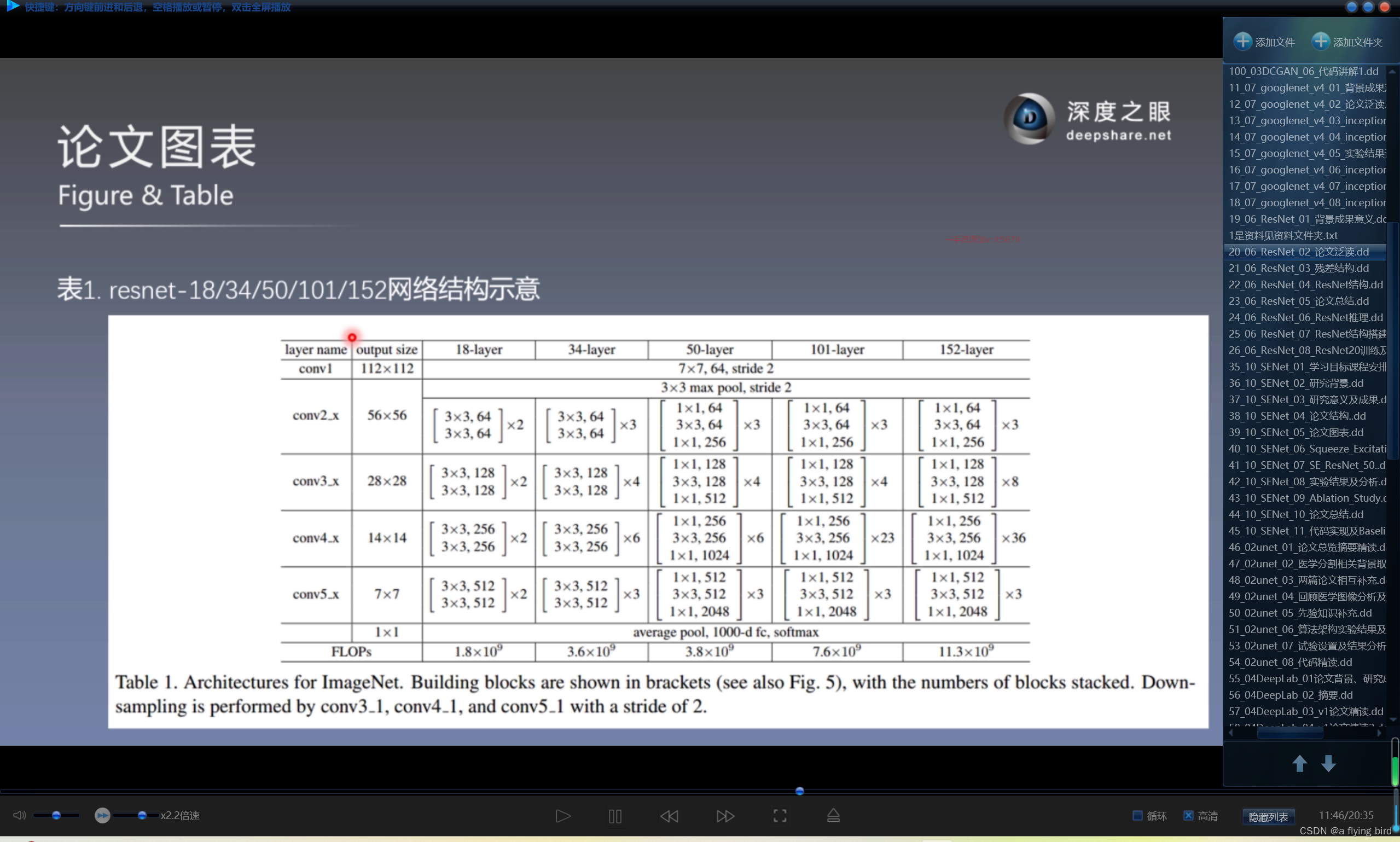Toggle the 高清 HD checkbox
This screenshot has height=842, width=1400.
click(x=1188, y=815)
